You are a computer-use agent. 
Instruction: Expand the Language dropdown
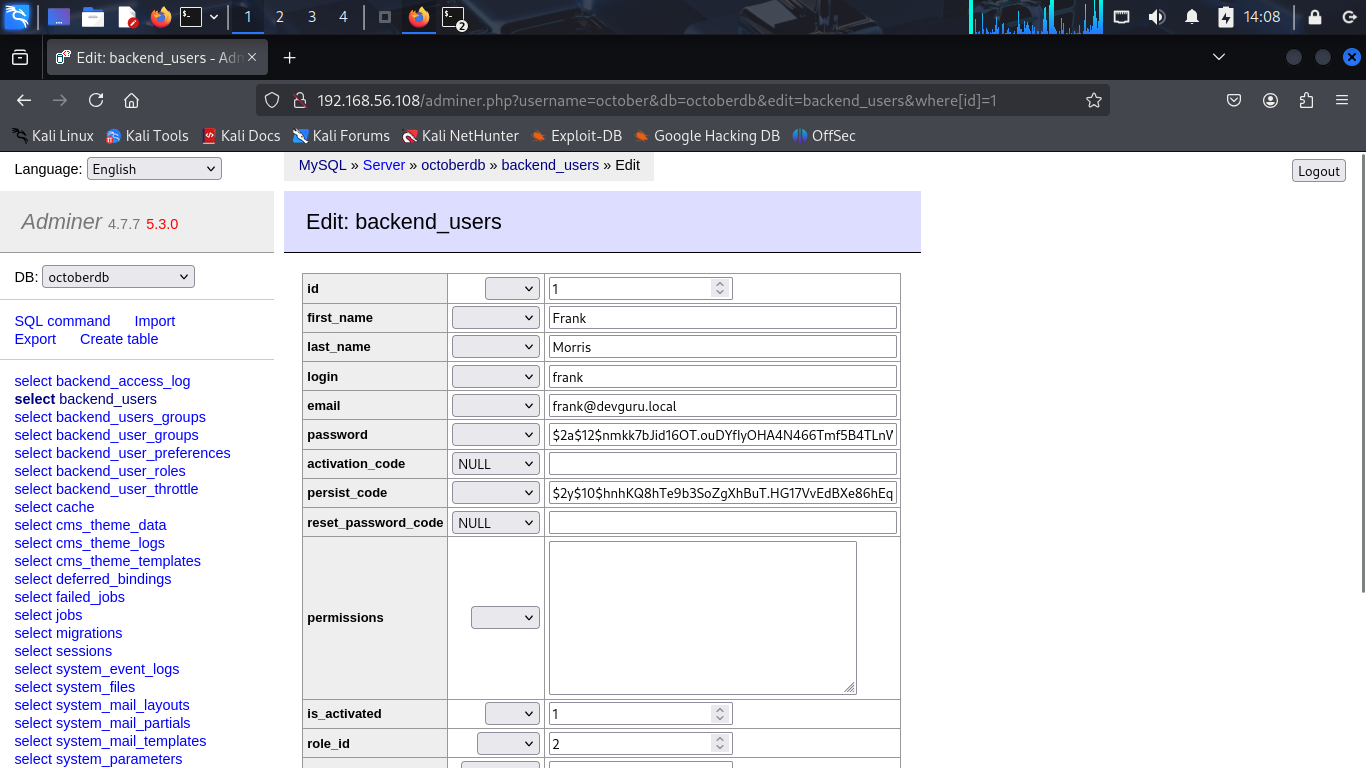click(x=154, y=169)
